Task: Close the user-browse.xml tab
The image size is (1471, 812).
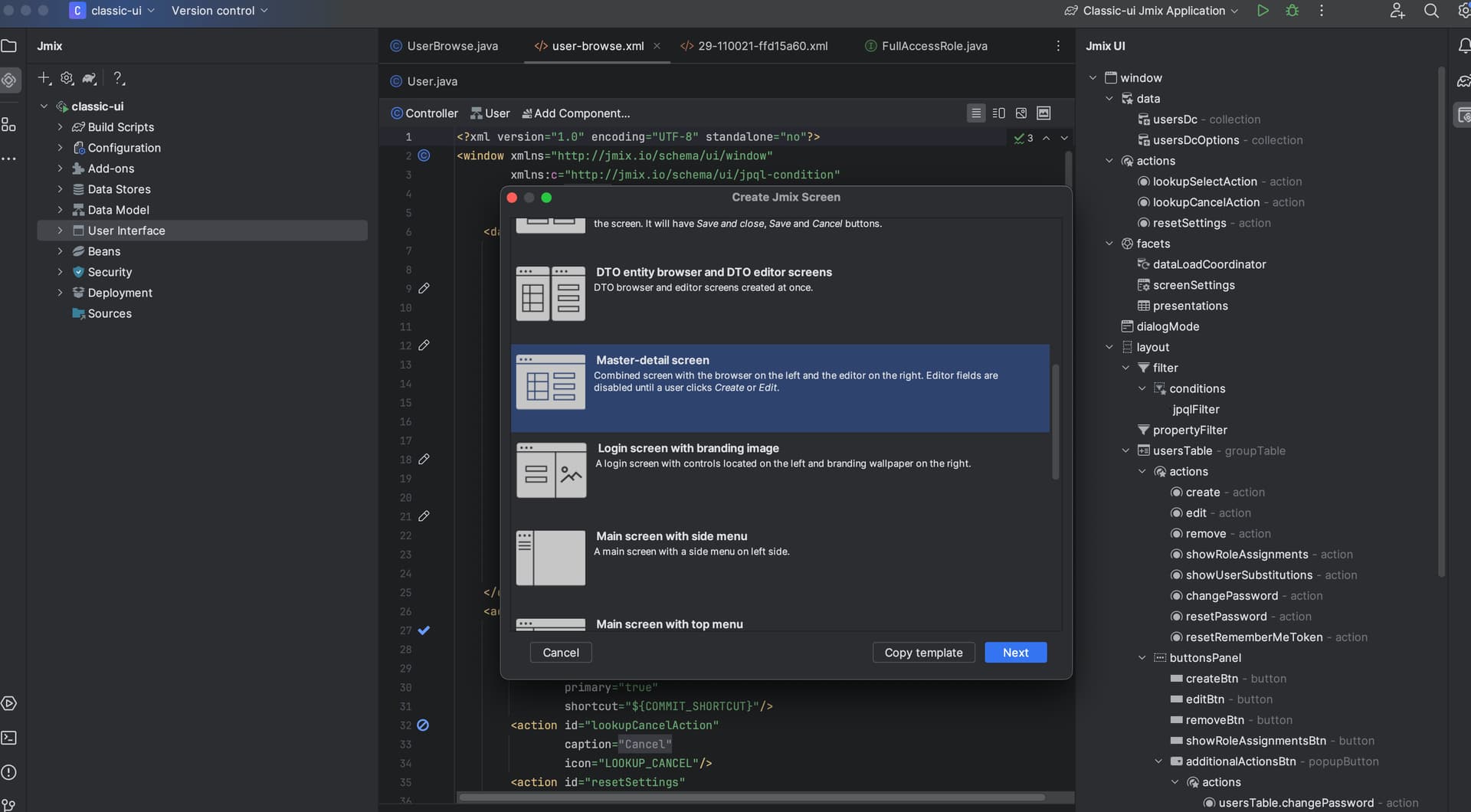Action: [x=657, y=46]
